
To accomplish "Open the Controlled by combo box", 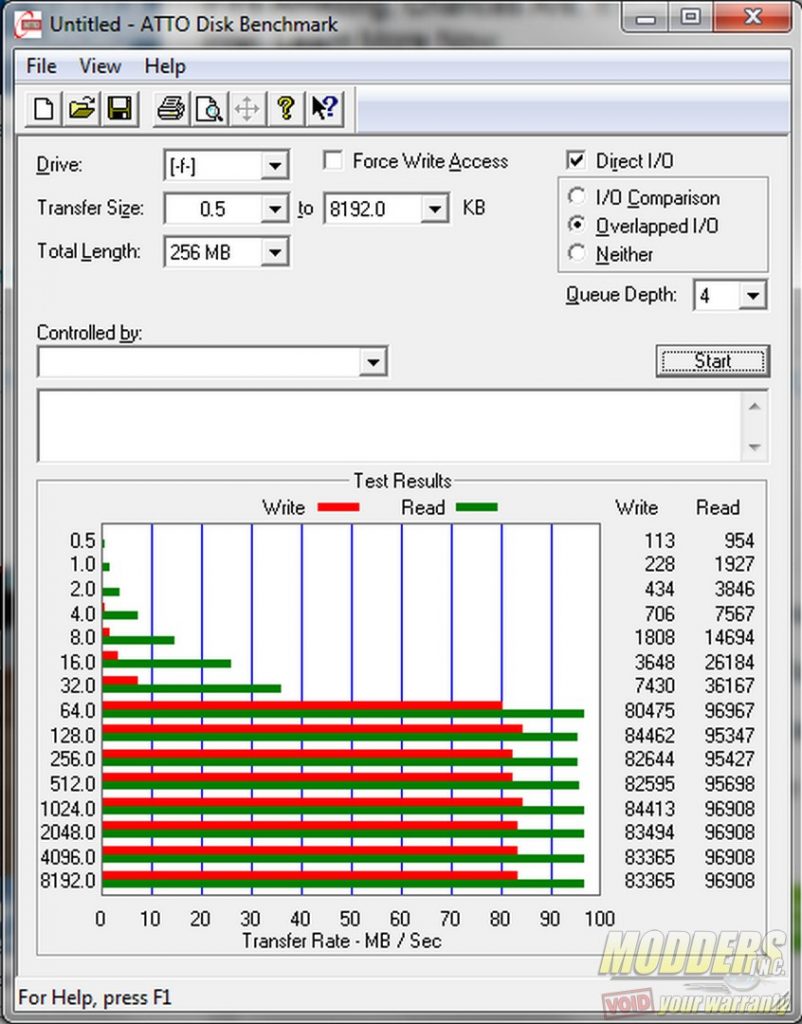I will (x=373, y=361).
